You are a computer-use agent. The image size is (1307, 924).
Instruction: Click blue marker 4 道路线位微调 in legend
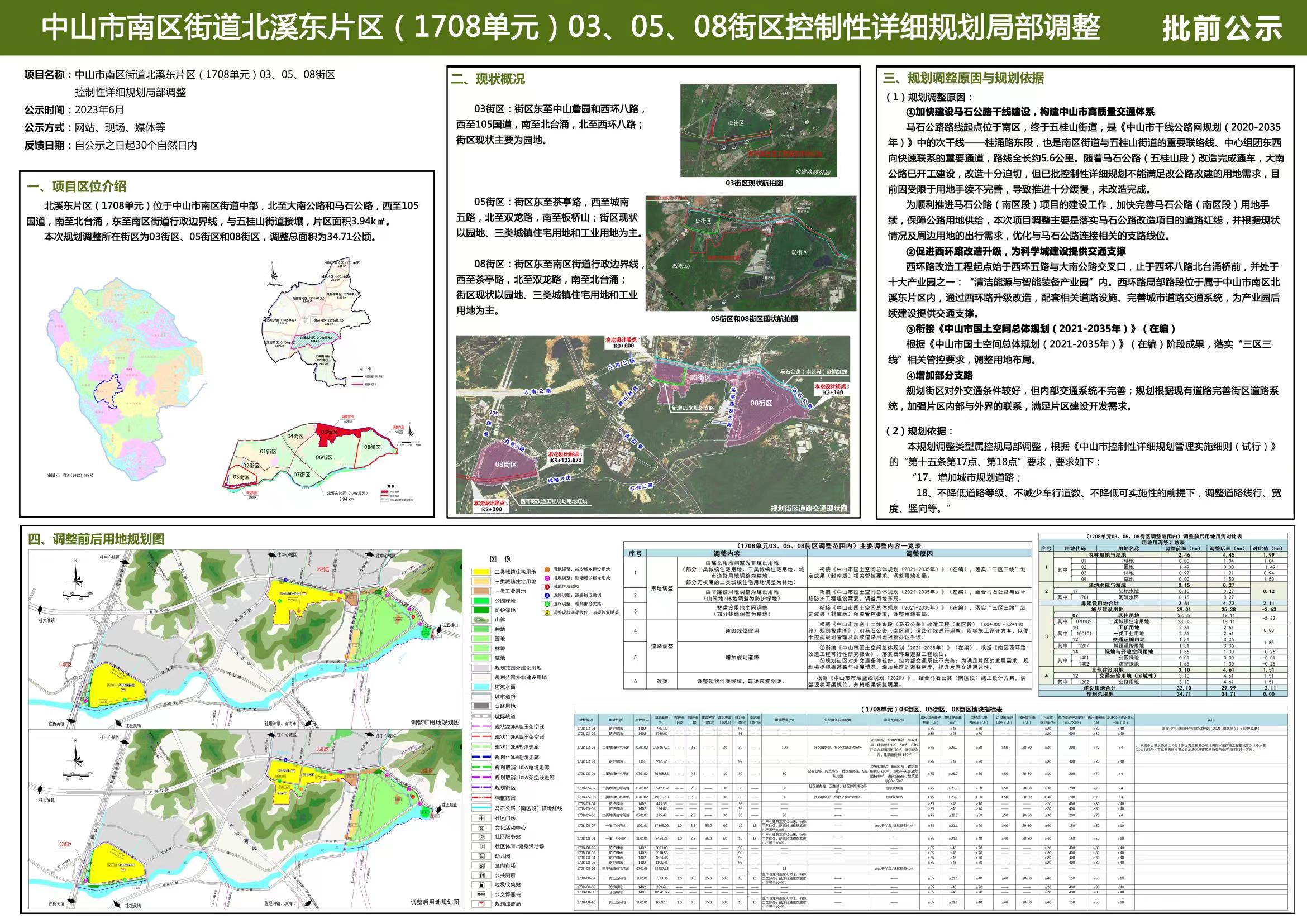547,595
